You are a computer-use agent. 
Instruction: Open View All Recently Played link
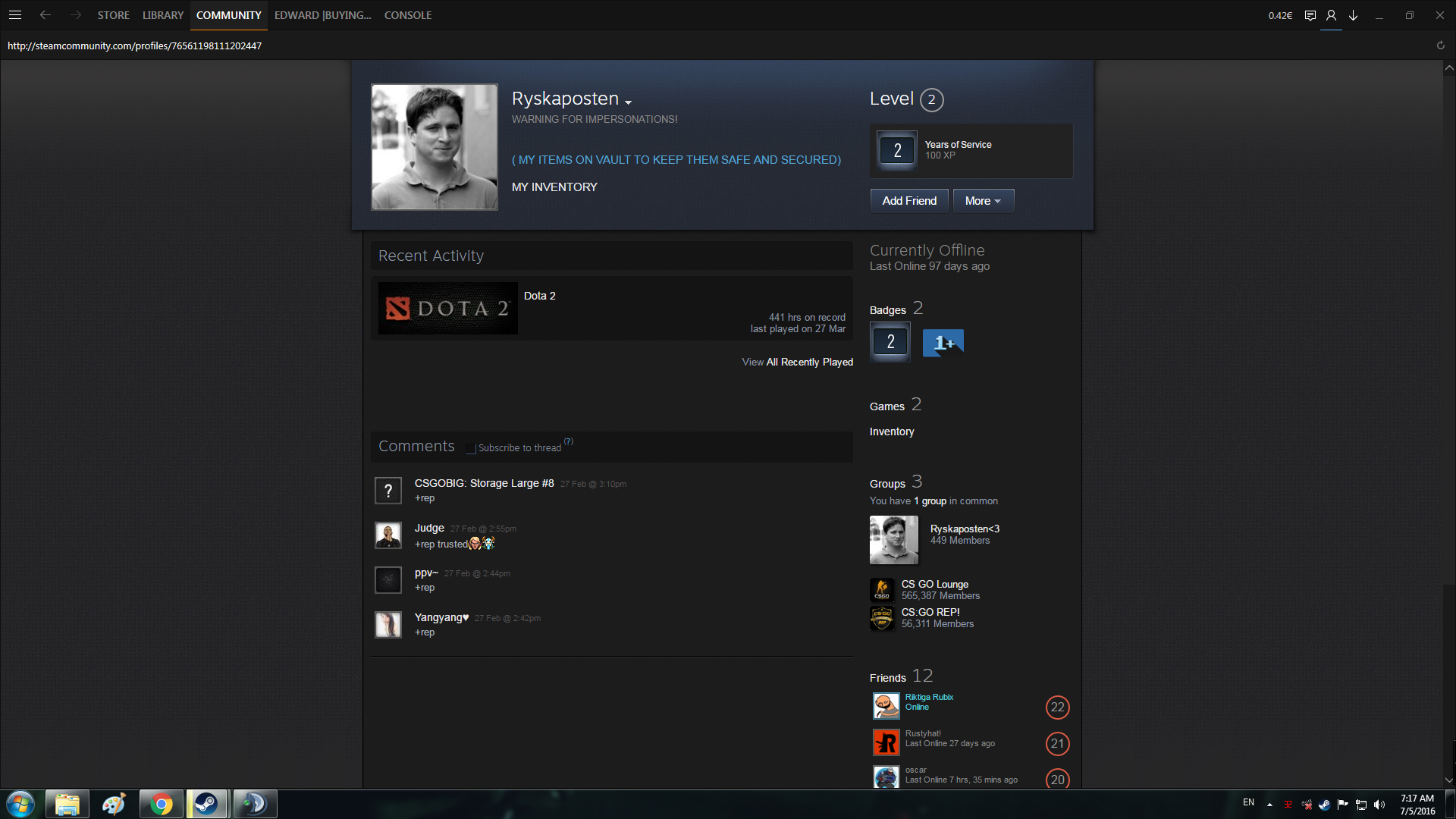[x=797, y=362]
